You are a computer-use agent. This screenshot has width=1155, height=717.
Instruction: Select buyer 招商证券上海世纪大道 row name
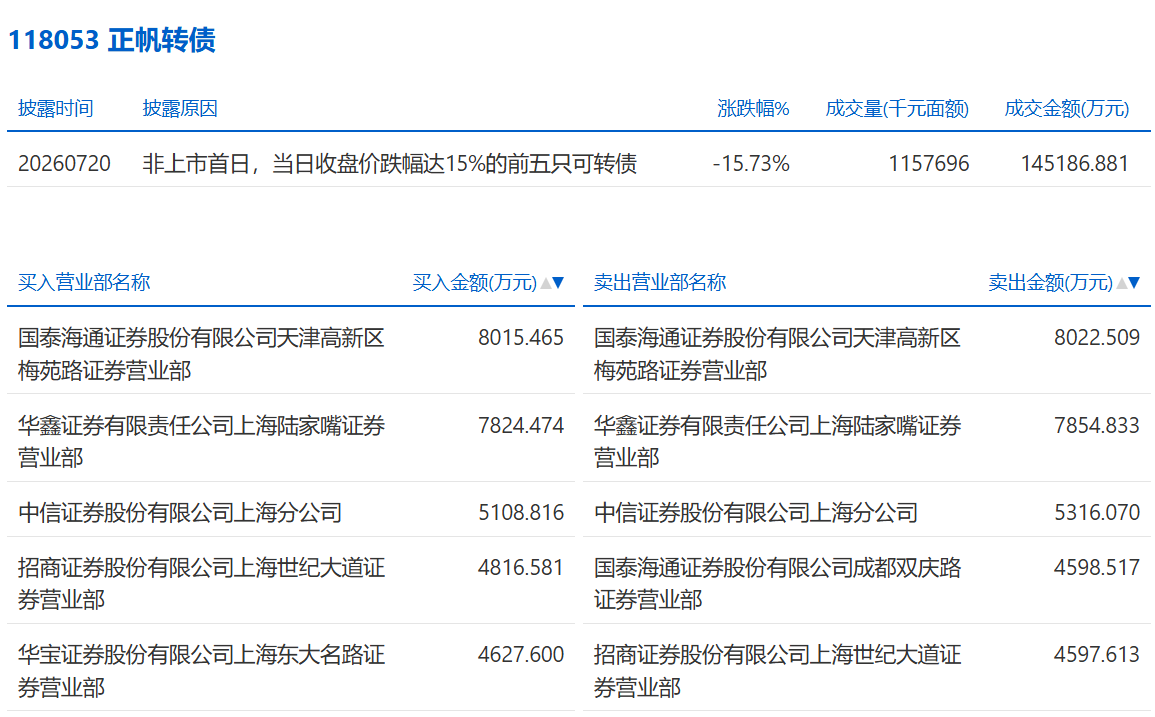pyautogui.click(x=201, y=584)
